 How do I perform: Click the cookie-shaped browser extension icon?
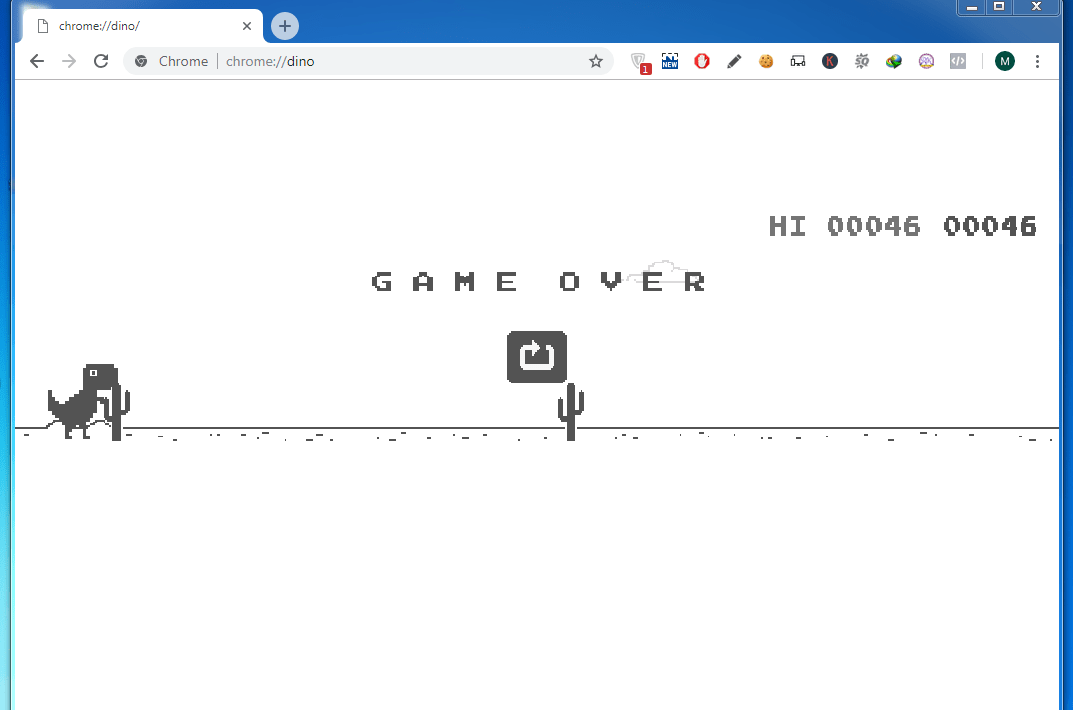tap(766, 61)
